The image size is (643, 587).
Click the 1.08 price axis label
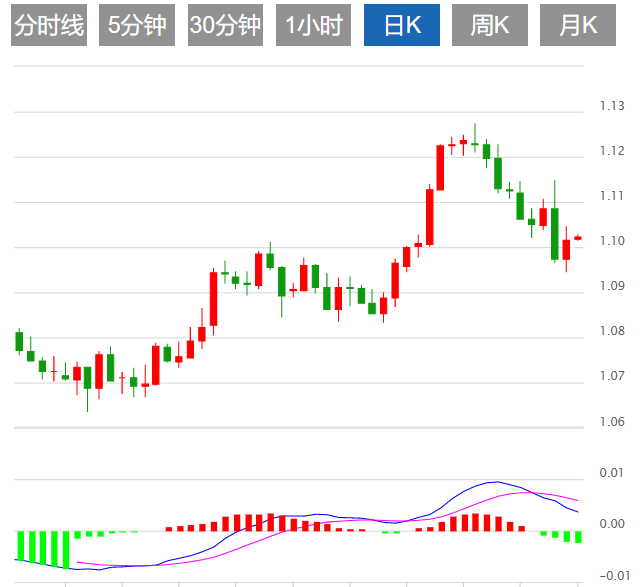click(x=612, y=331)
